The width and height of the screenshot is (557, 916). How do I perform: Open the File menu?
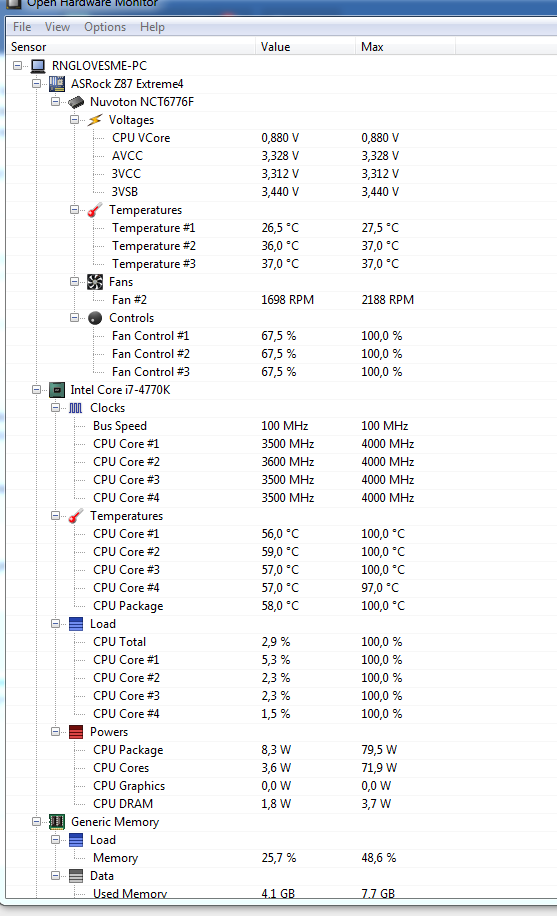tap(22, 27)
